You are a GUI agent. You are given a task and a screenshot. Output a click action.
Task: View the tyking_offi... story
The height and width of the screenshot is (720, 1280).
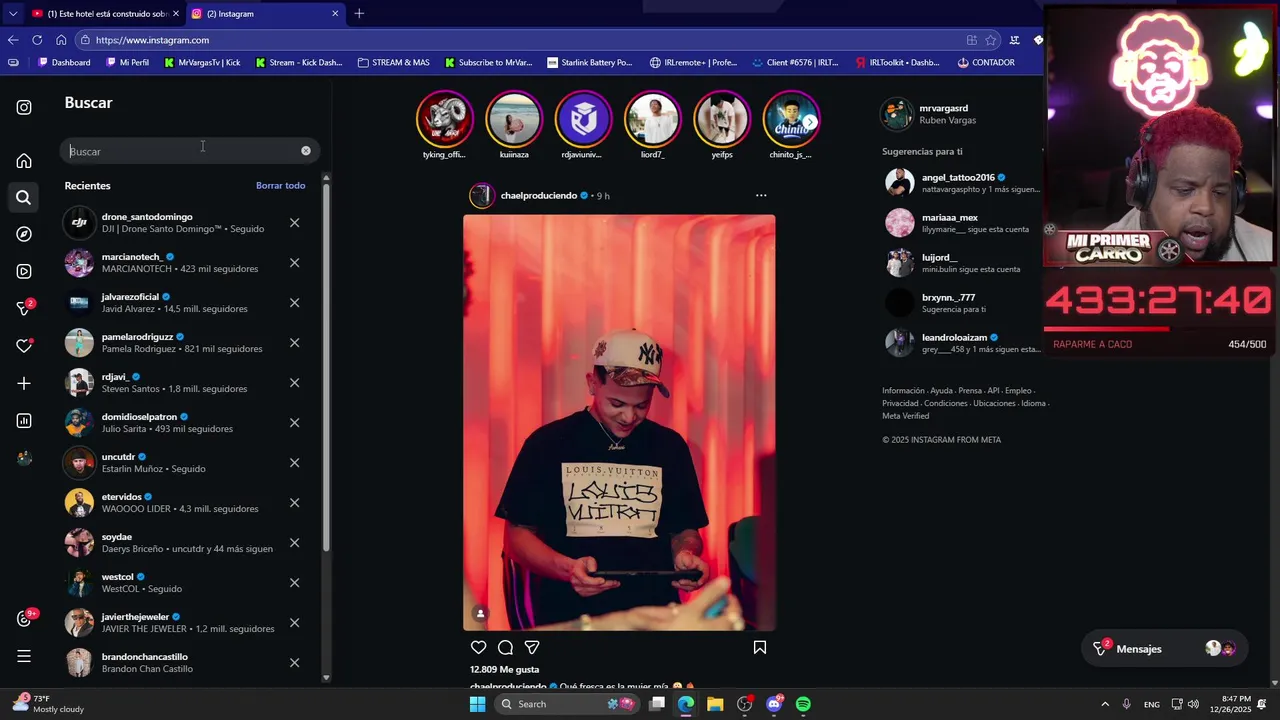[444, 120]
